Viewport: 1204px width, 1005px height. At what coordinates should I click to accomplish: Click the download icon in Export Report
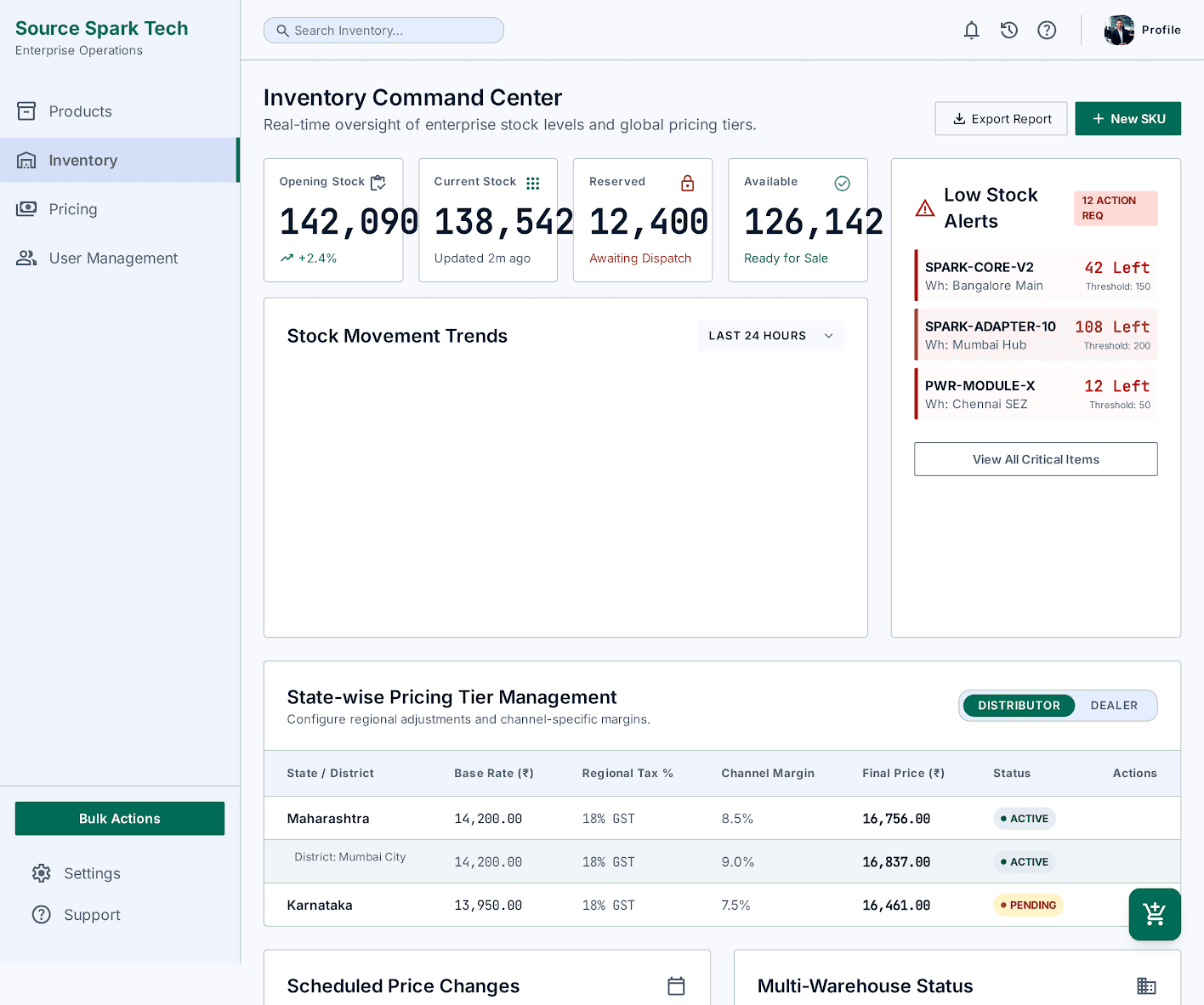click(x=959, y=118)
